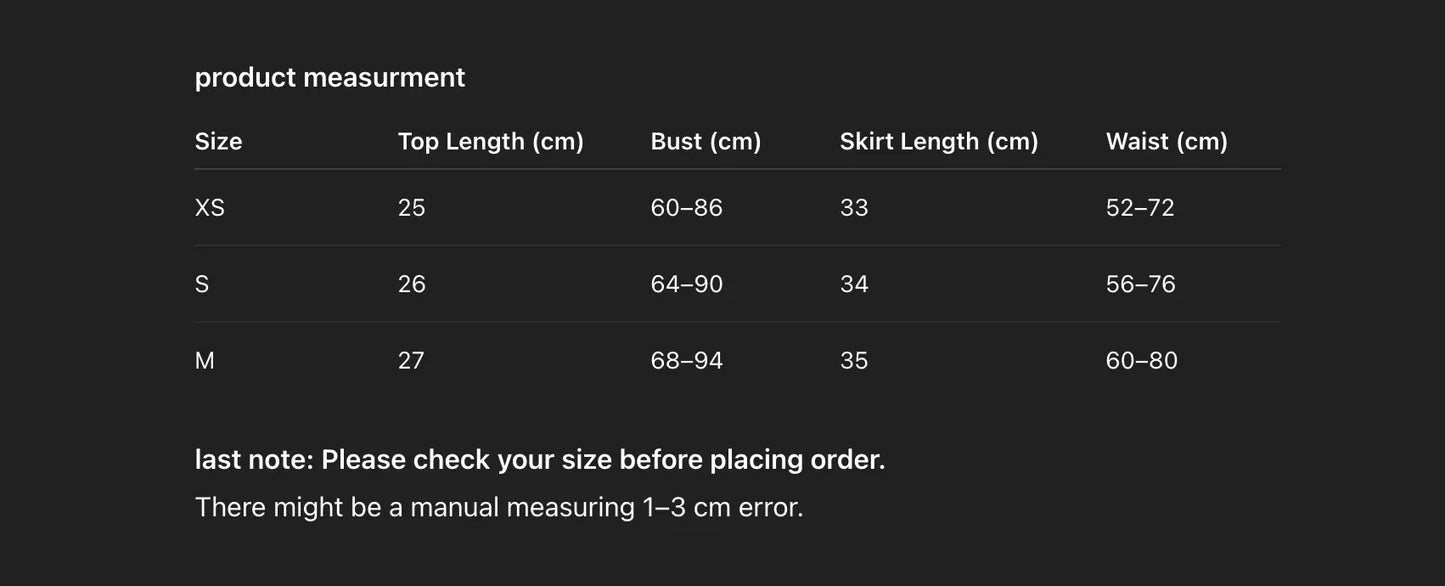Image resolution: width=1445 pixels, height=586 pixels.
Task: Click the S top length value 26
Action: click(412, 284)
